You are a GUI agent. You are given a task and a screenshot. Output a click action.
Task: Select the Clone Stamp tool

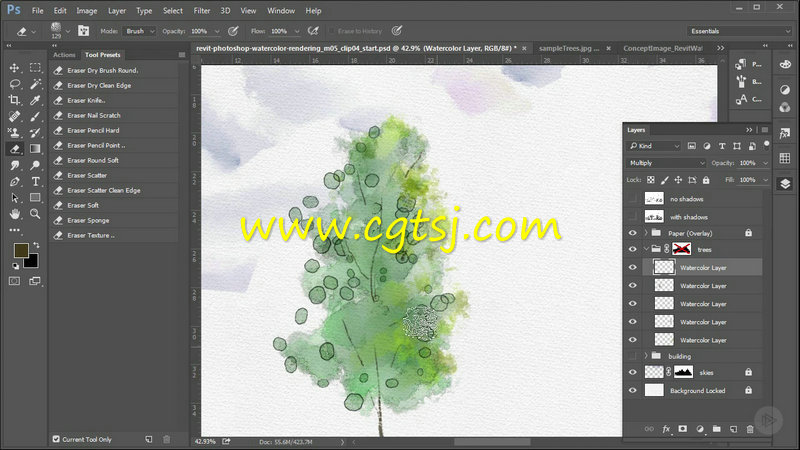[14, 133]
